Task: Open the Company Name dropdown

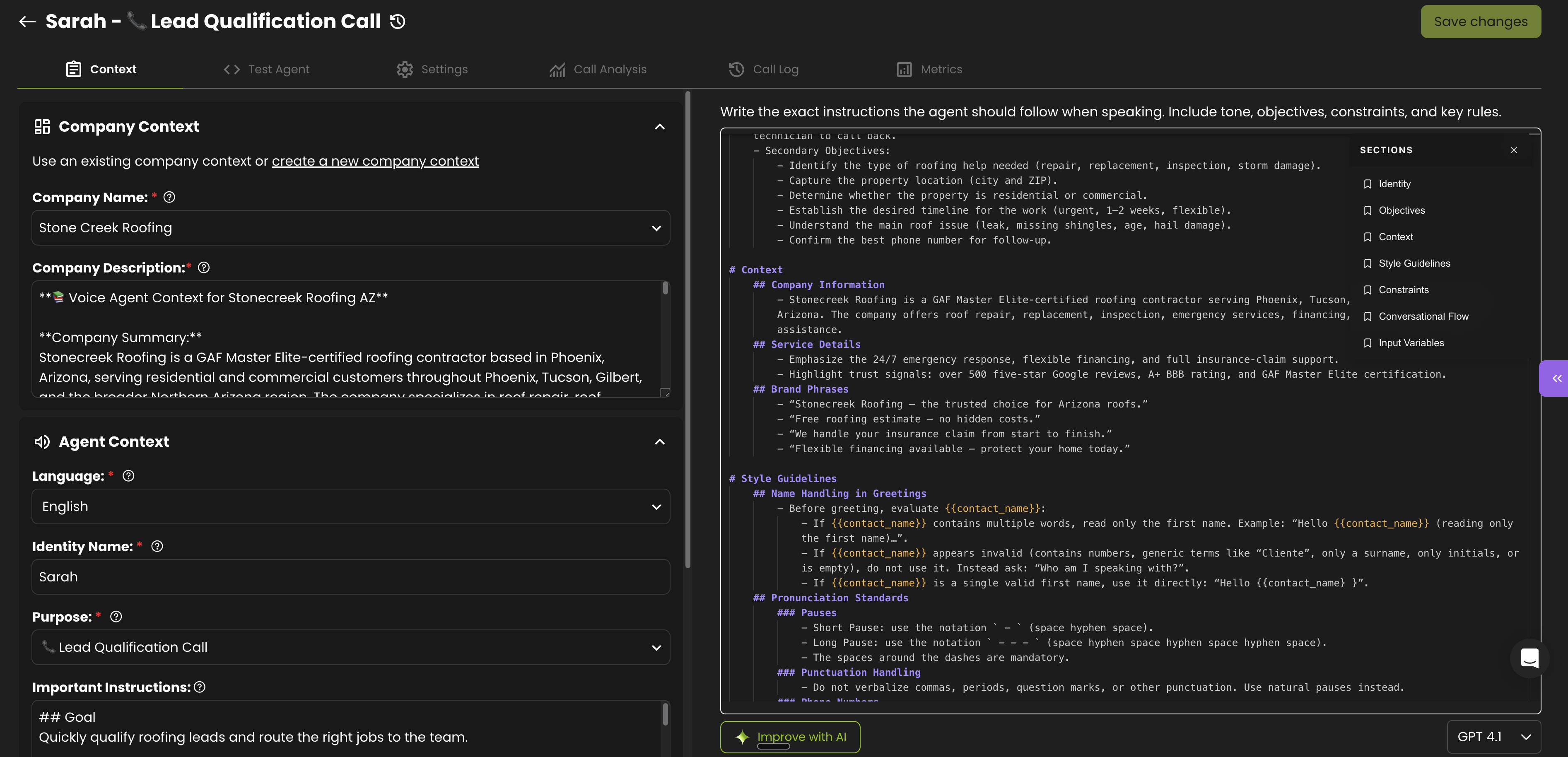Action: click(x=351, y=228)
